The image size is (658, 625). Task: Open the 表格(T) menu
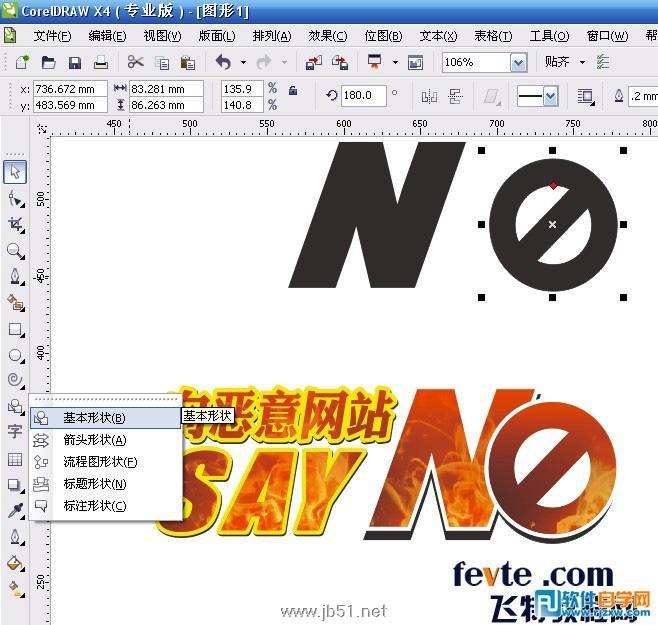pyautogui.click(x=493, y=36)
